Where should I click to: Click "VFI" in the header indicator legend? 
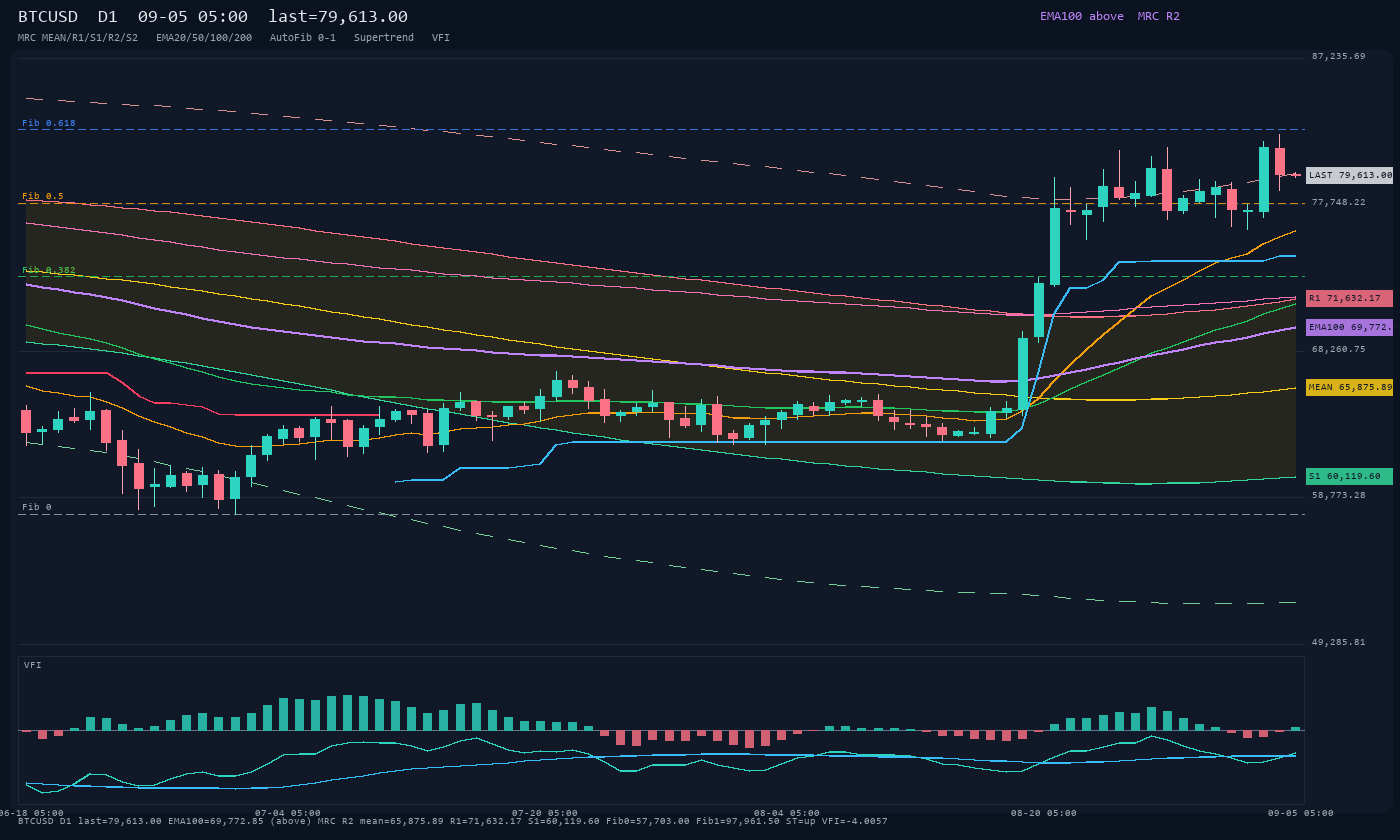tap(441, 38)
